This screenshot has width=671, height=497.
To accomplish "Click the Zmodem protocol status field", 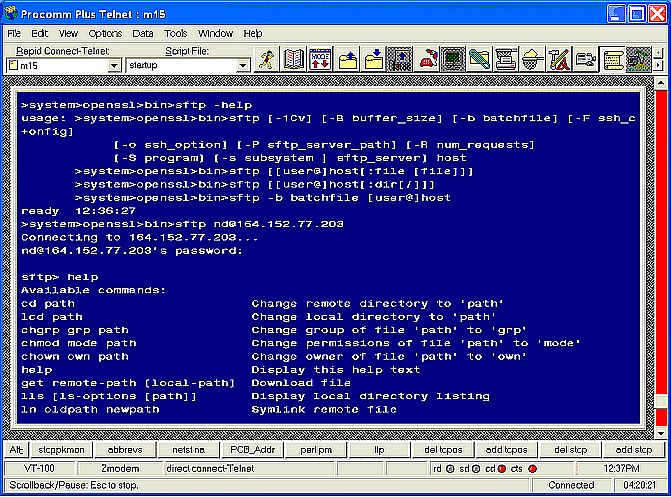I will point(120,469).
